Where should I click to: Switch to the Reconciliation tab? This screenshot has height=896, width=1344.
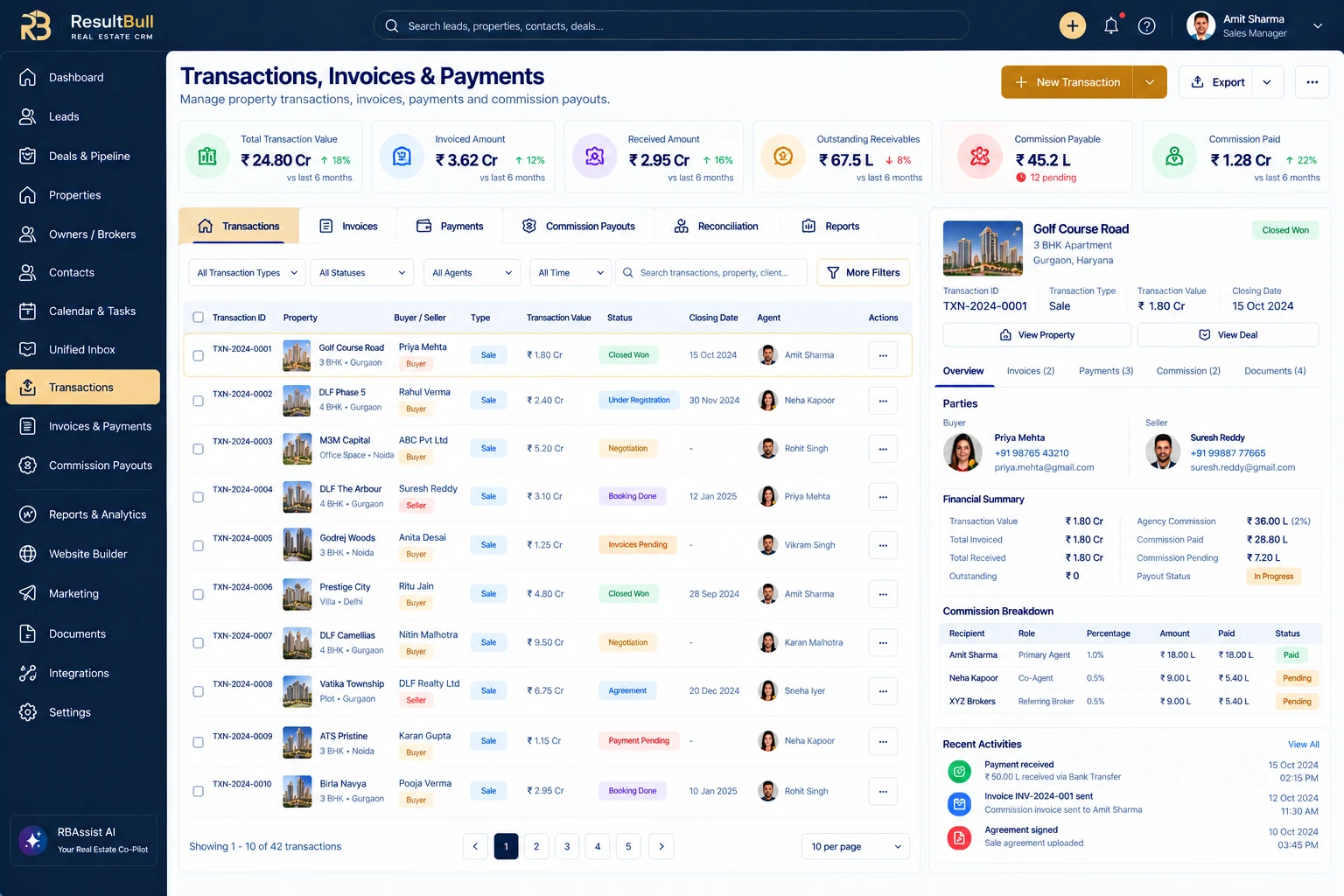(717, 226)
